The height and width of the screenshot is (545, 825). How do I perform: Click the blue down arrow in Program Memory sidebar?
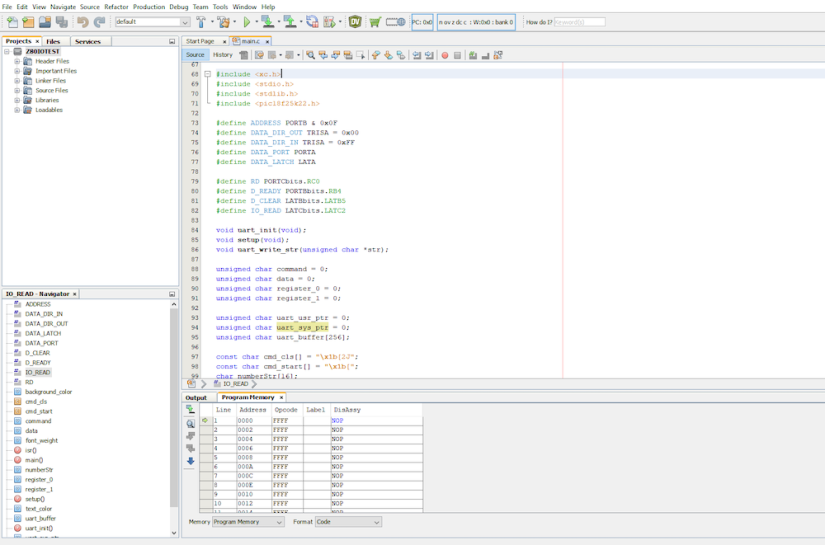pos(191,461)
